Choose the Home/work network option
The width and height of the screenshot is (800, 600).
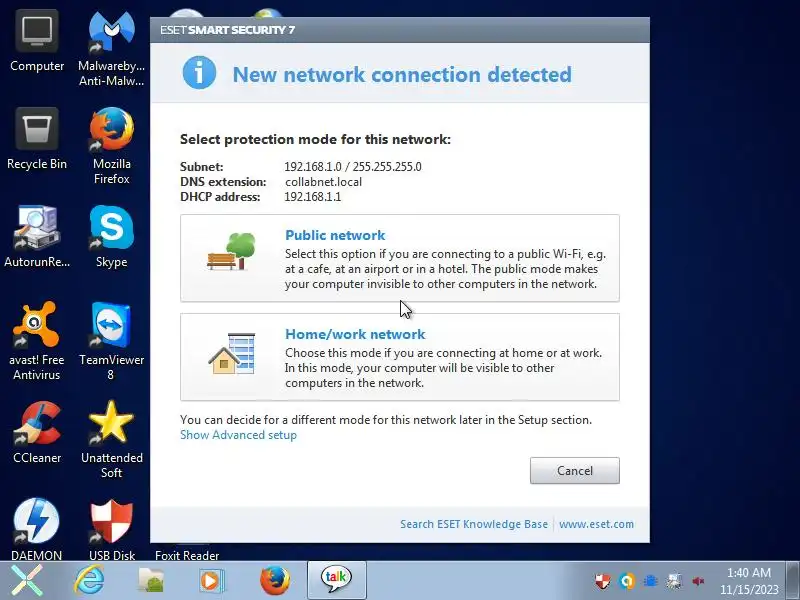[399, 357]
